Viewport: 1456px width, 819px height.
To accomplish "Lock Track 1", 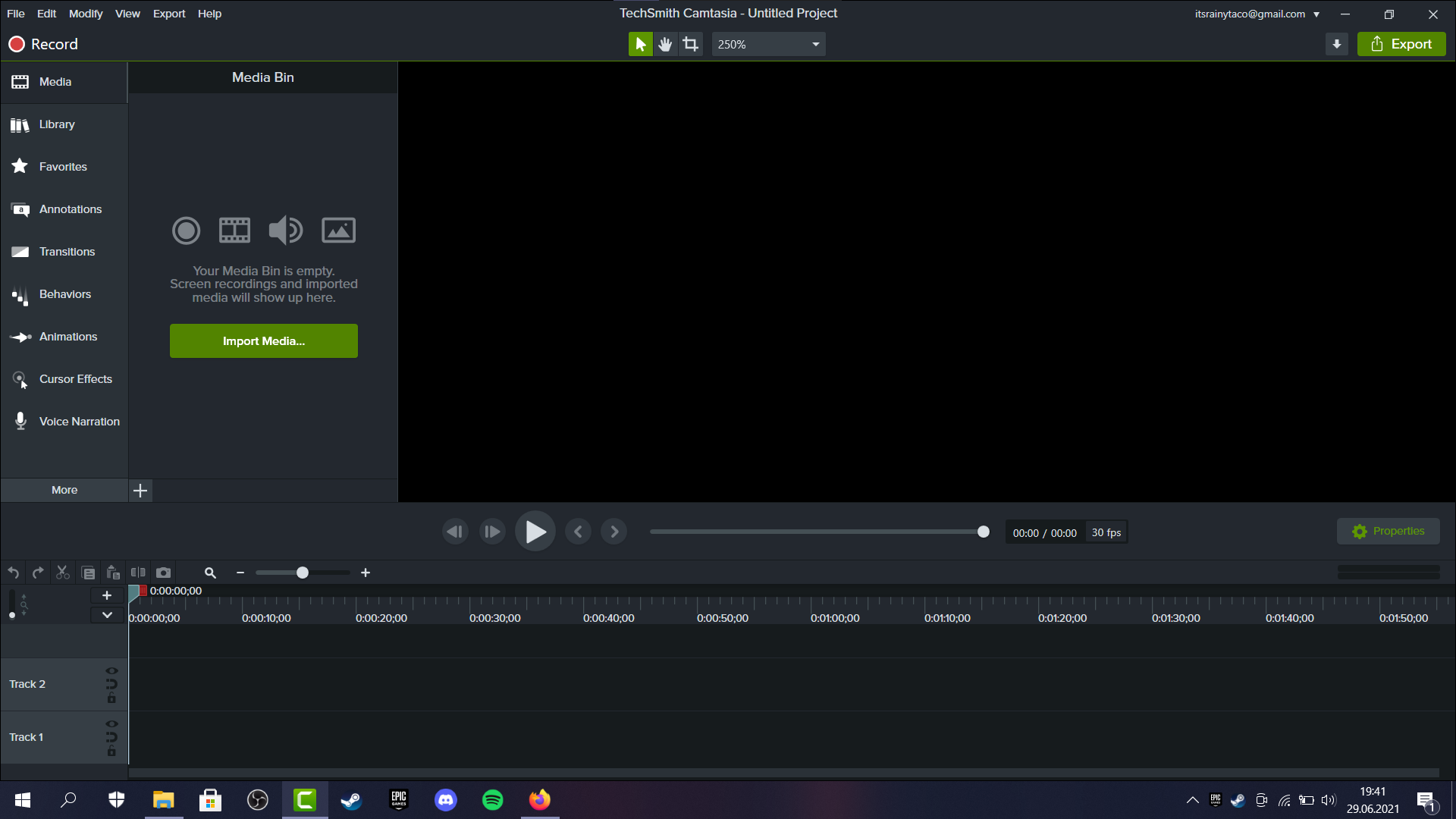I will coord(111,752).
